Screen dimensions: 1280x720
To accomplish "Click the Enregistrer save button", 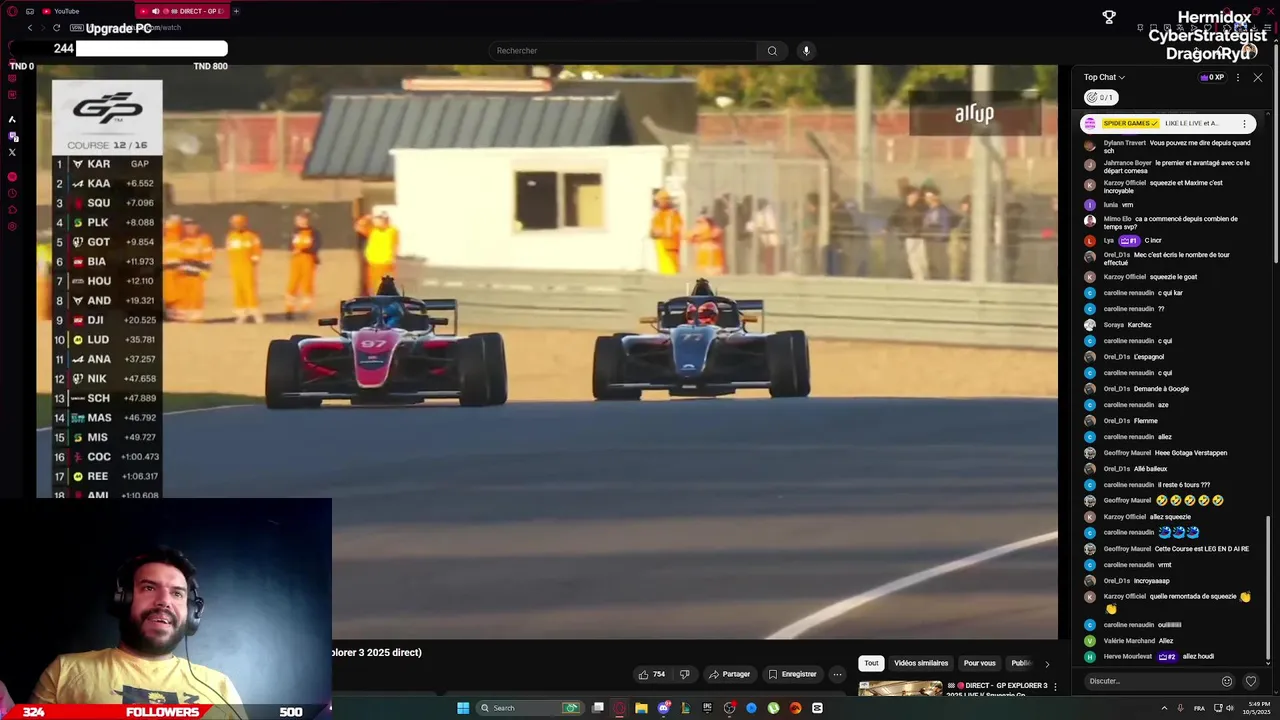I will click(792, 674).
